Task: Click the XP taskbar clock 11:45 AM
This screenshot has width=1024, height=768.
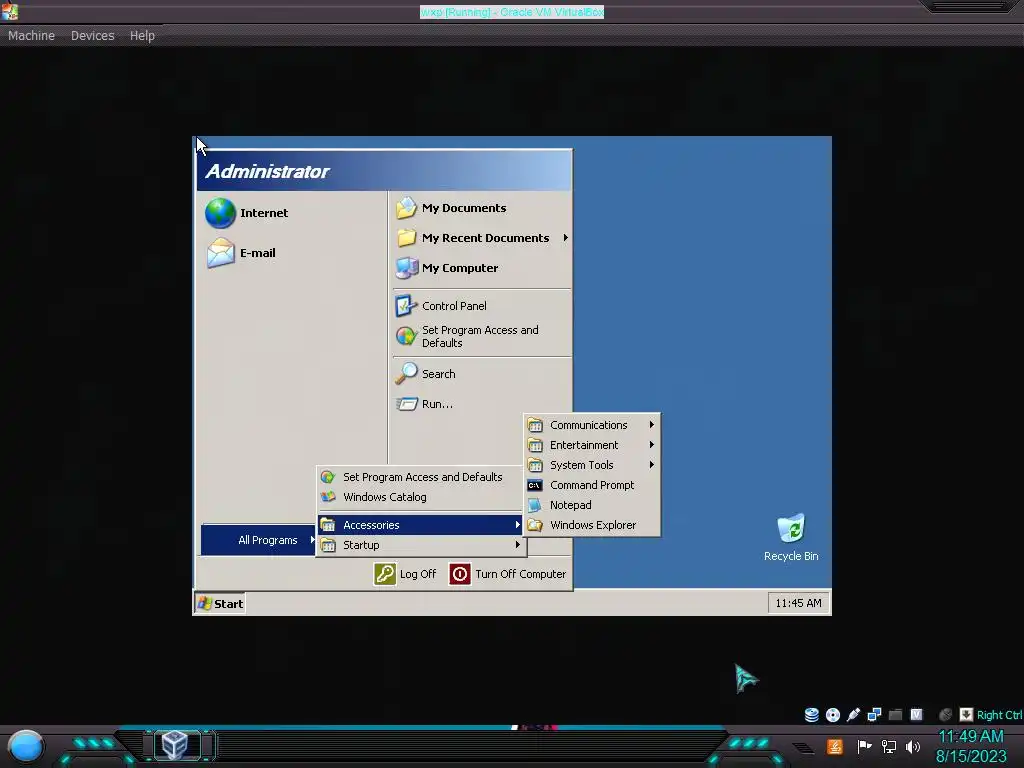Action: pos(798,603)
